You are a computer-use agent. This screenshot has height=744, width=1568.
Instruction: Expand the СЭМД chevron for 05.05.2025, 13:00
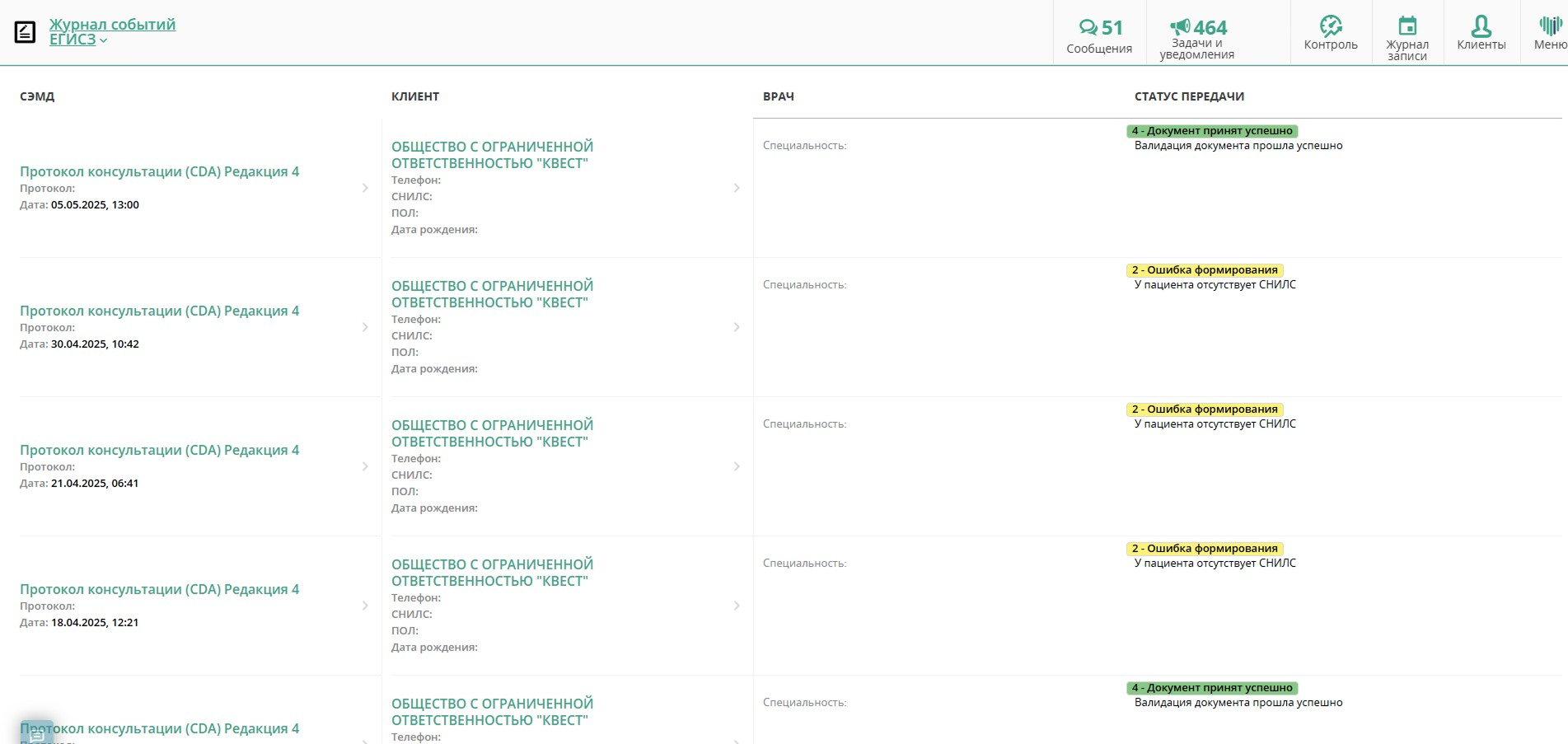[365, 188]
